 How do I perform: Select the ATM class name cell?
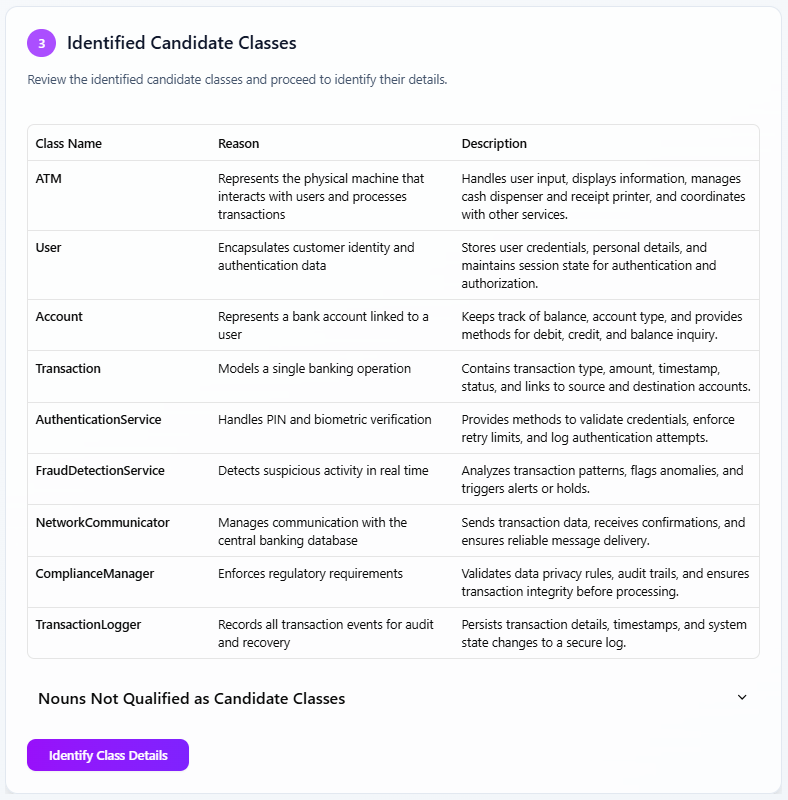tap(49, 178)
